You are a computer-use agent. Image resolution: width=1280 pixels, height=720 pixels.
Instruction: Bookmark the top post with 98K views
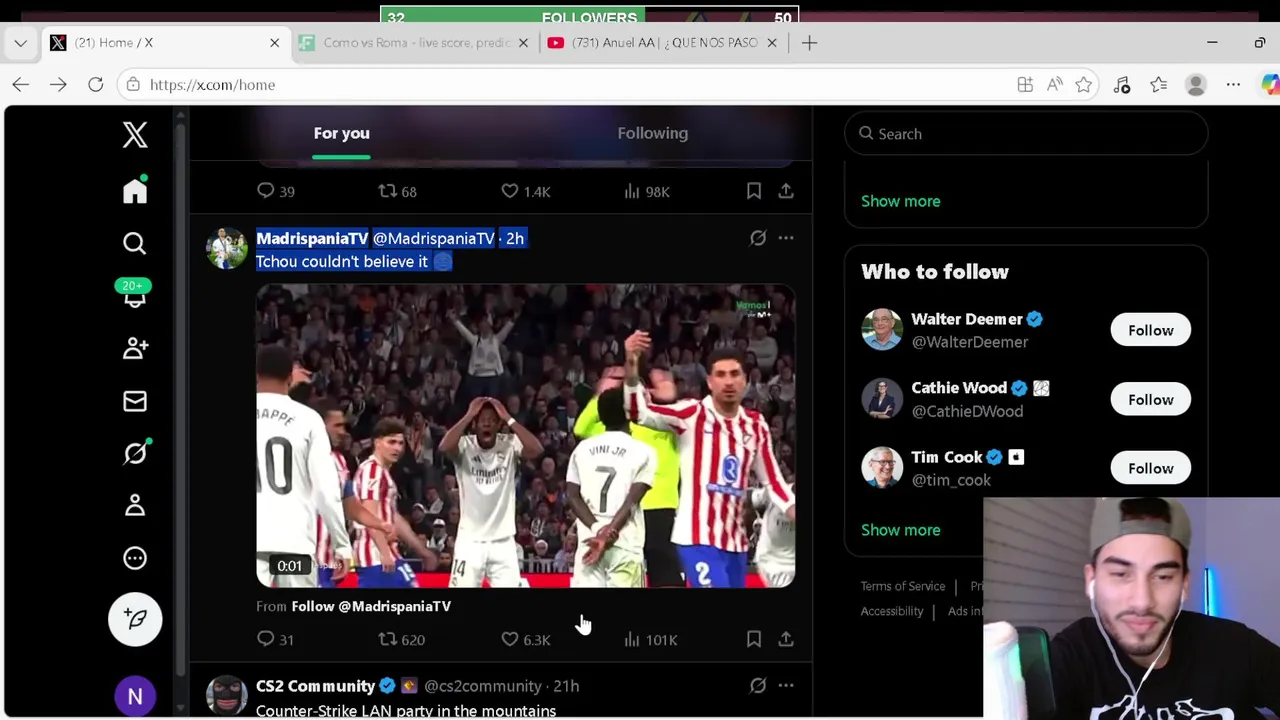coord(754,191)
